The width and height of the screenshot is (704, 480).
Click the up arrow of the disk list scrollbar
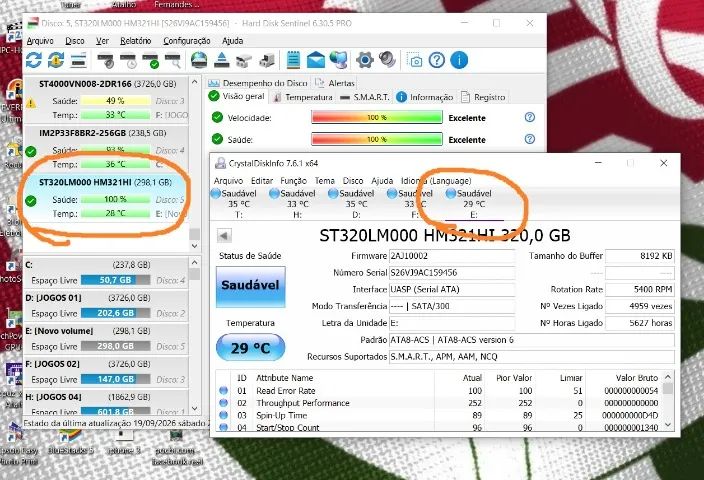click(x=194, y=82)
